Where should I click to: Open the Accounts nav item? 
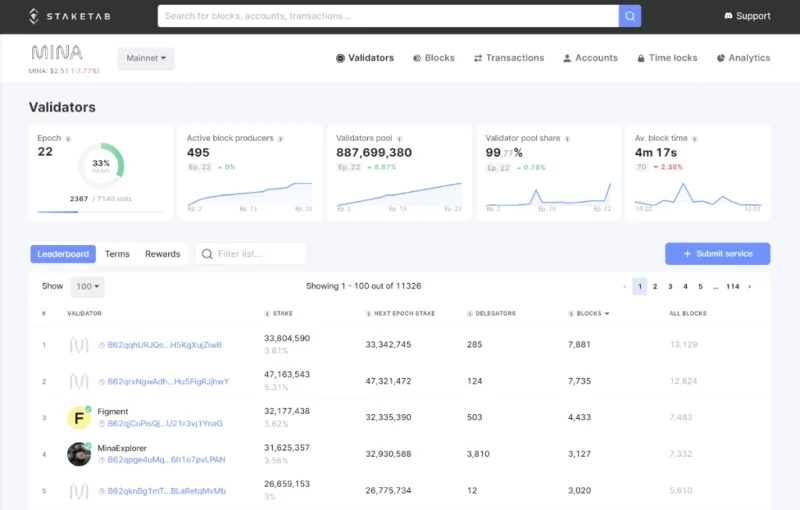click(x=590, y=58)
